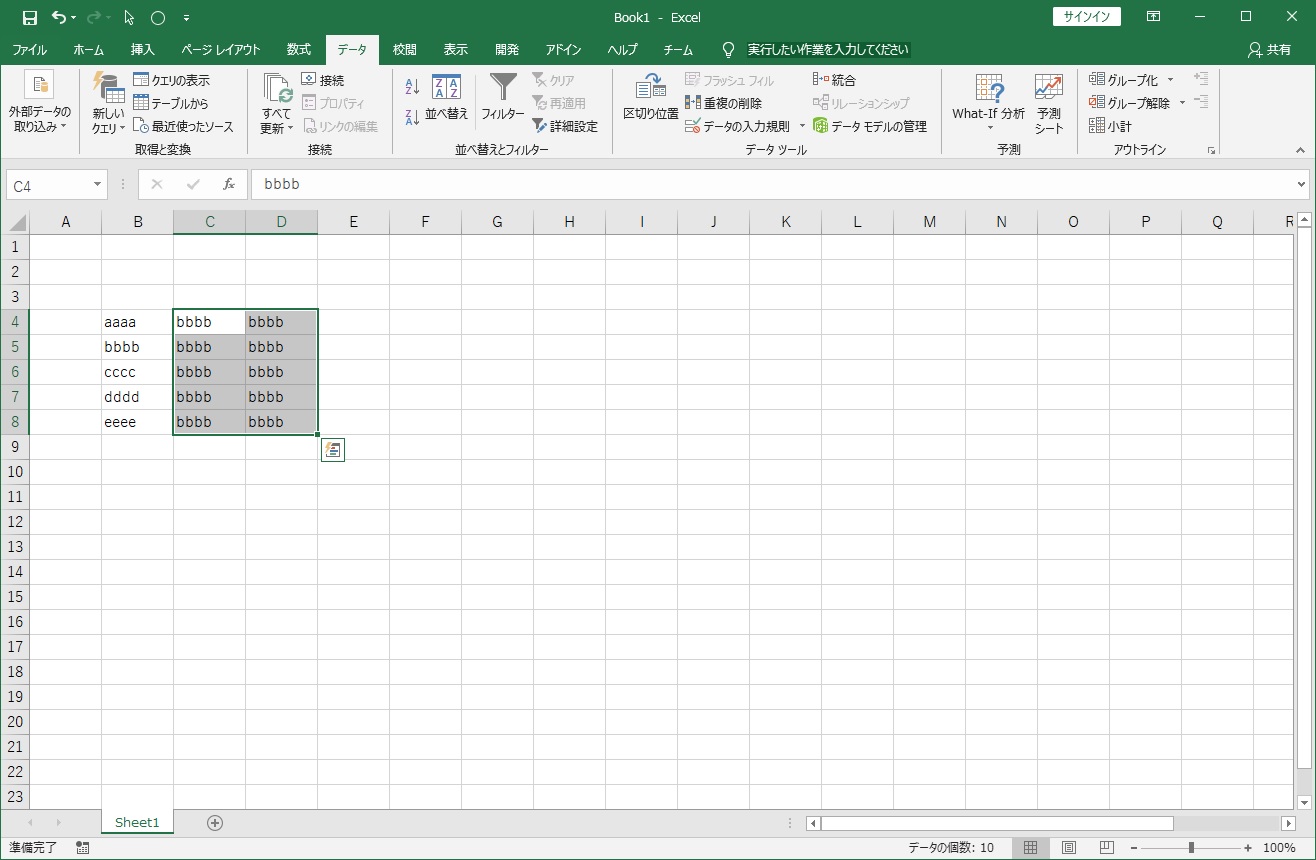The height and width of the screenshot is (860, 1316).
Task: Sort ascending A to Z
Action: [x=412, y=88]
